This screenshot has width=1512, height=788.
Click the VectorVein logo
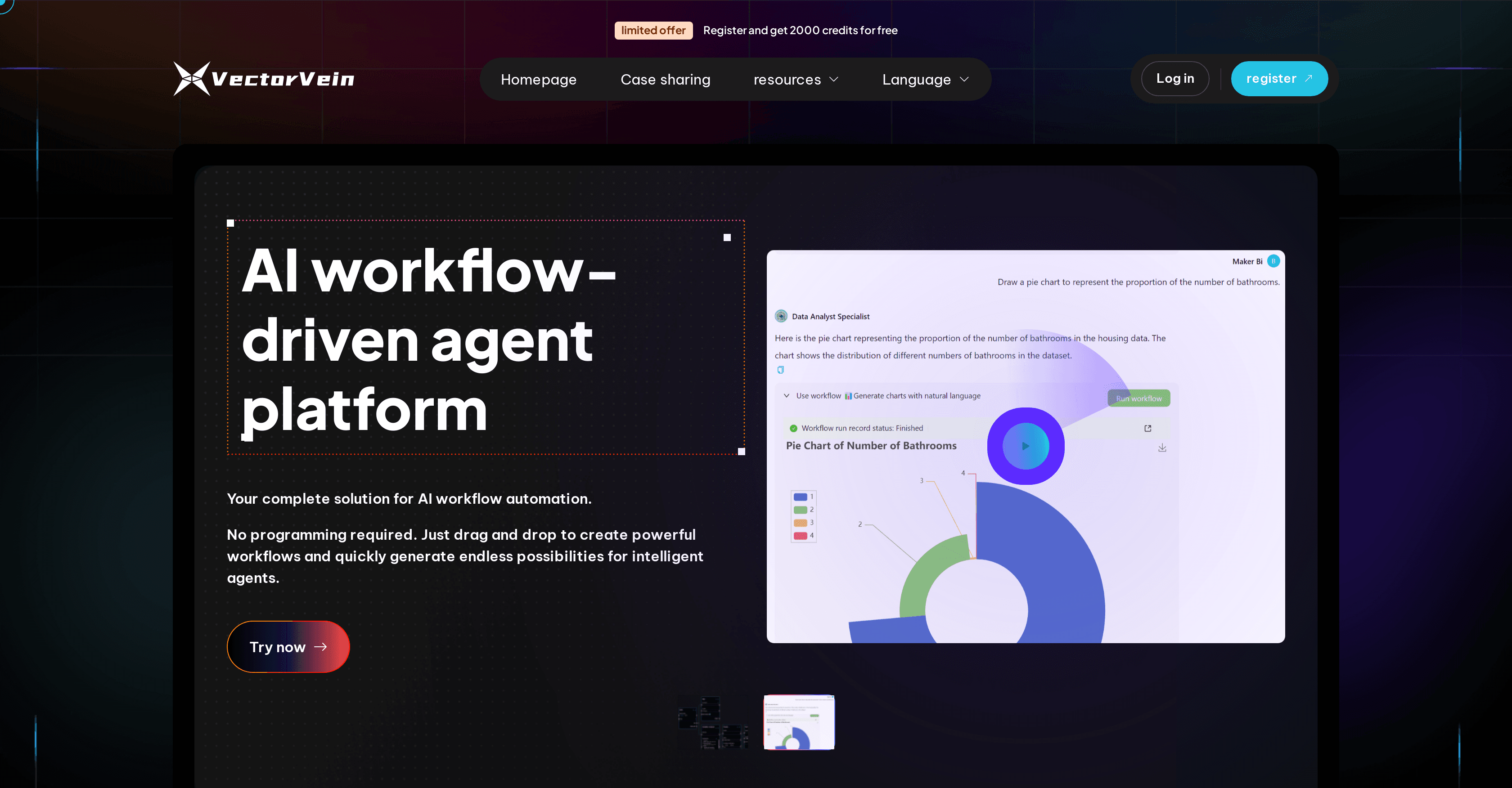point(264,79)
